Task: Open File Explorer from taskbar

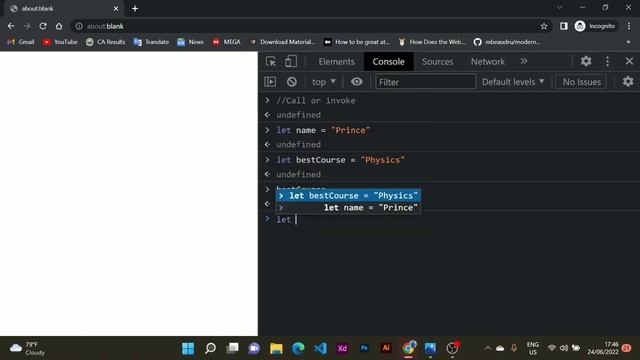Action: [x=276, y=348]
